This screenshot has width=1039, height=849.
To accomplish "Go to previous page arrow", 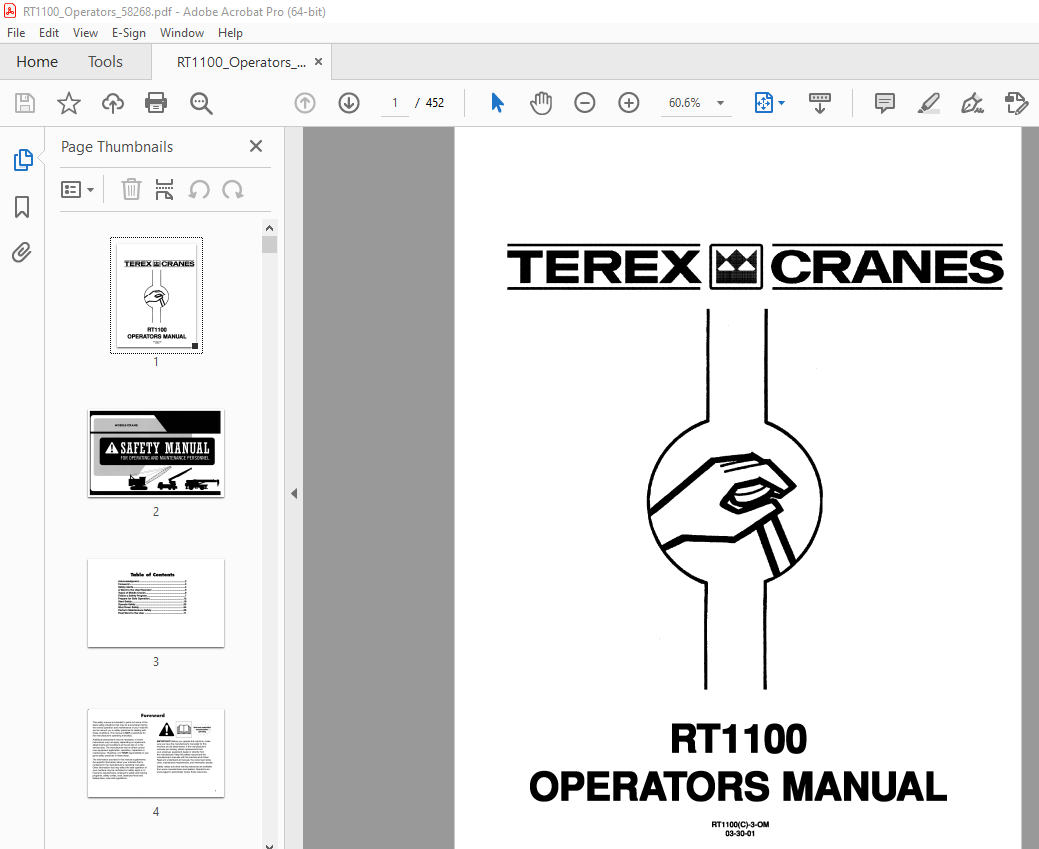I will [305, 103].
